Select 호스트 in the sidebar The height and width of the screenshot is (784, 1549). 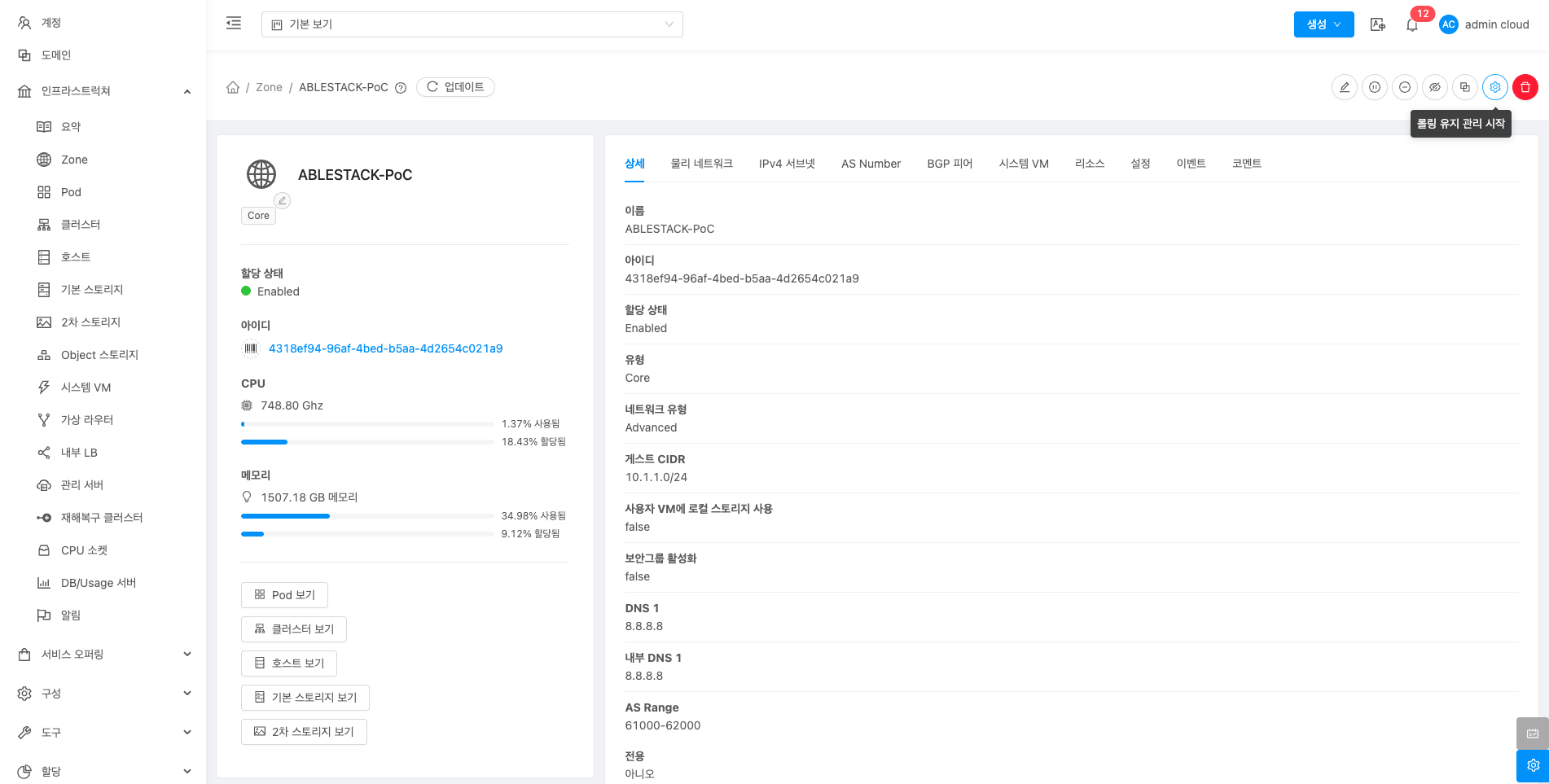pyautogui.click(x=76, y=257)
